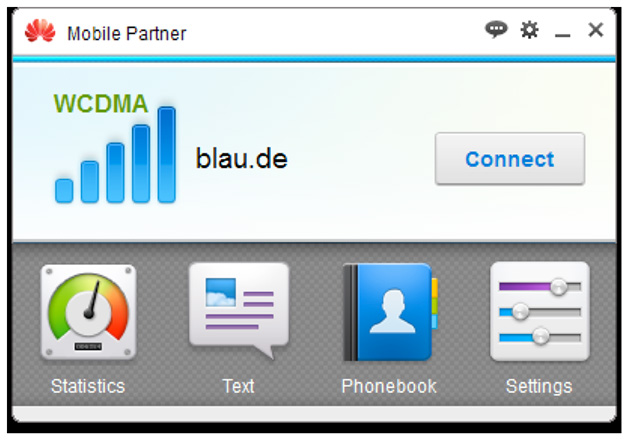Minimize the Mobile Partner window
The width and height of the screenshot is (630, 441).
coord(562,32)
